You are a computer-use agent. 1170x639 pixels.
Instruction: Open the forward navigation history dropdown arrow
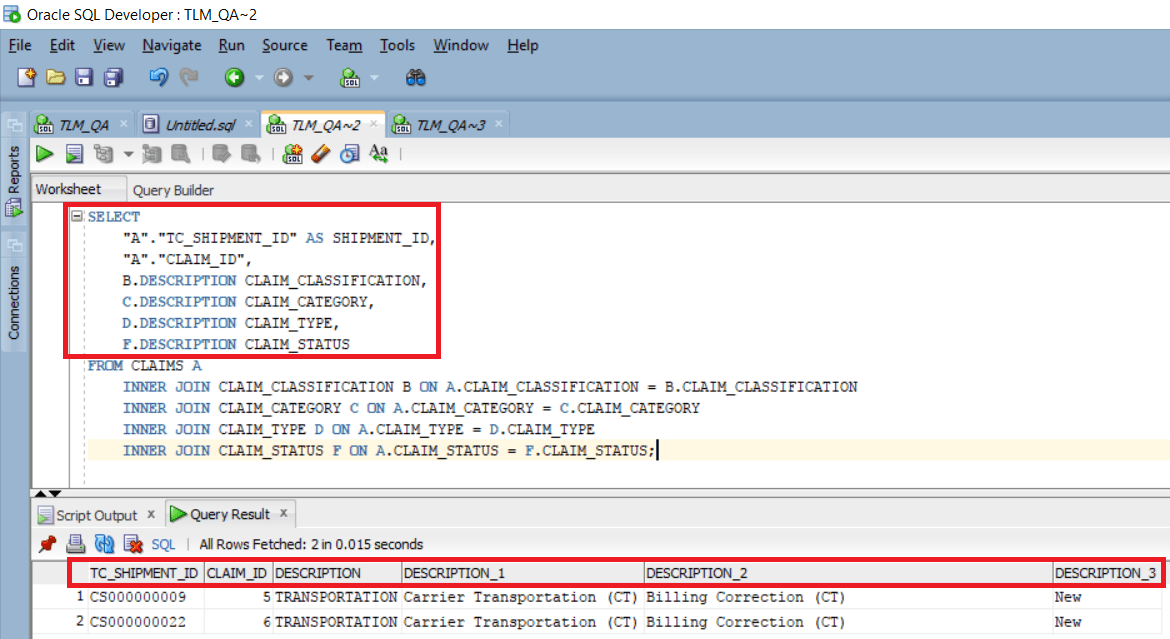(308, 78)
